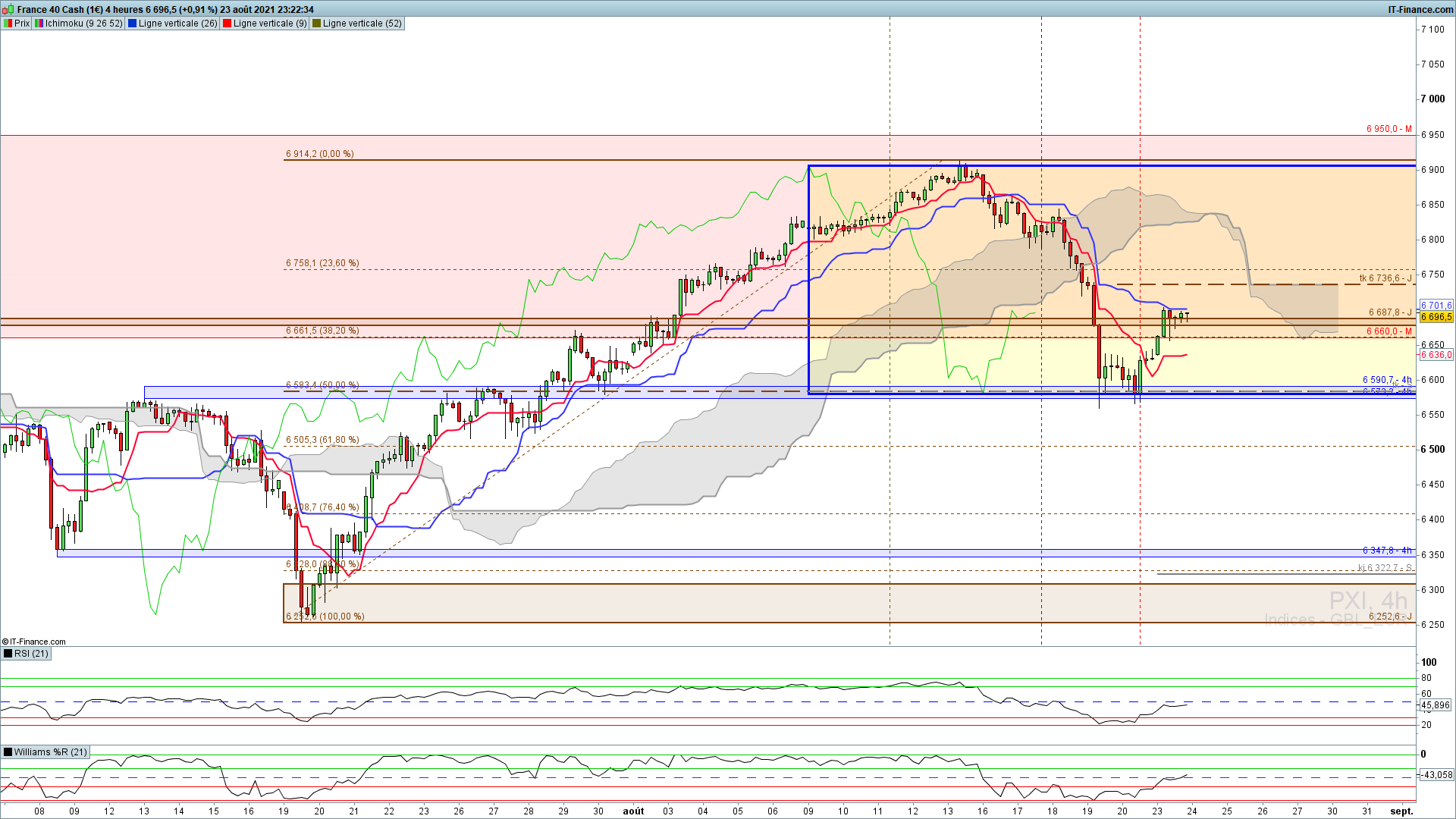
Task: Select the Fibonacci label 6 661,5 (38,20 %)
Action: (322, 331)
